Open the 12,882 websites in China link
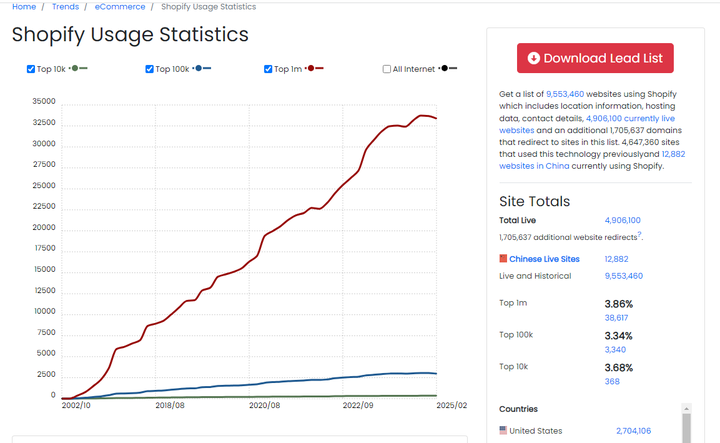 [673, 154]
